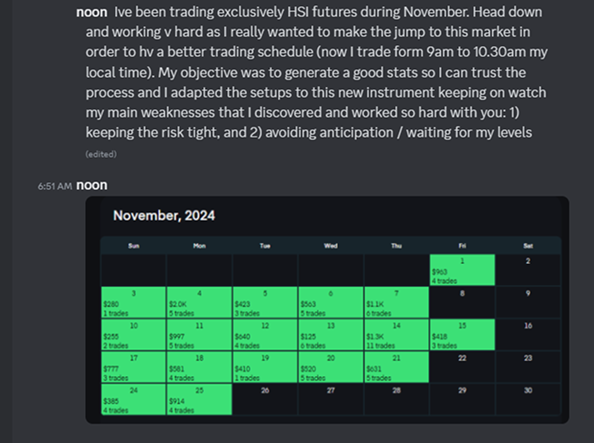The height and width of the screenshot is (443, 594).
Task: Open the November 2024 calendar image attachment
Action: (327, 310)
